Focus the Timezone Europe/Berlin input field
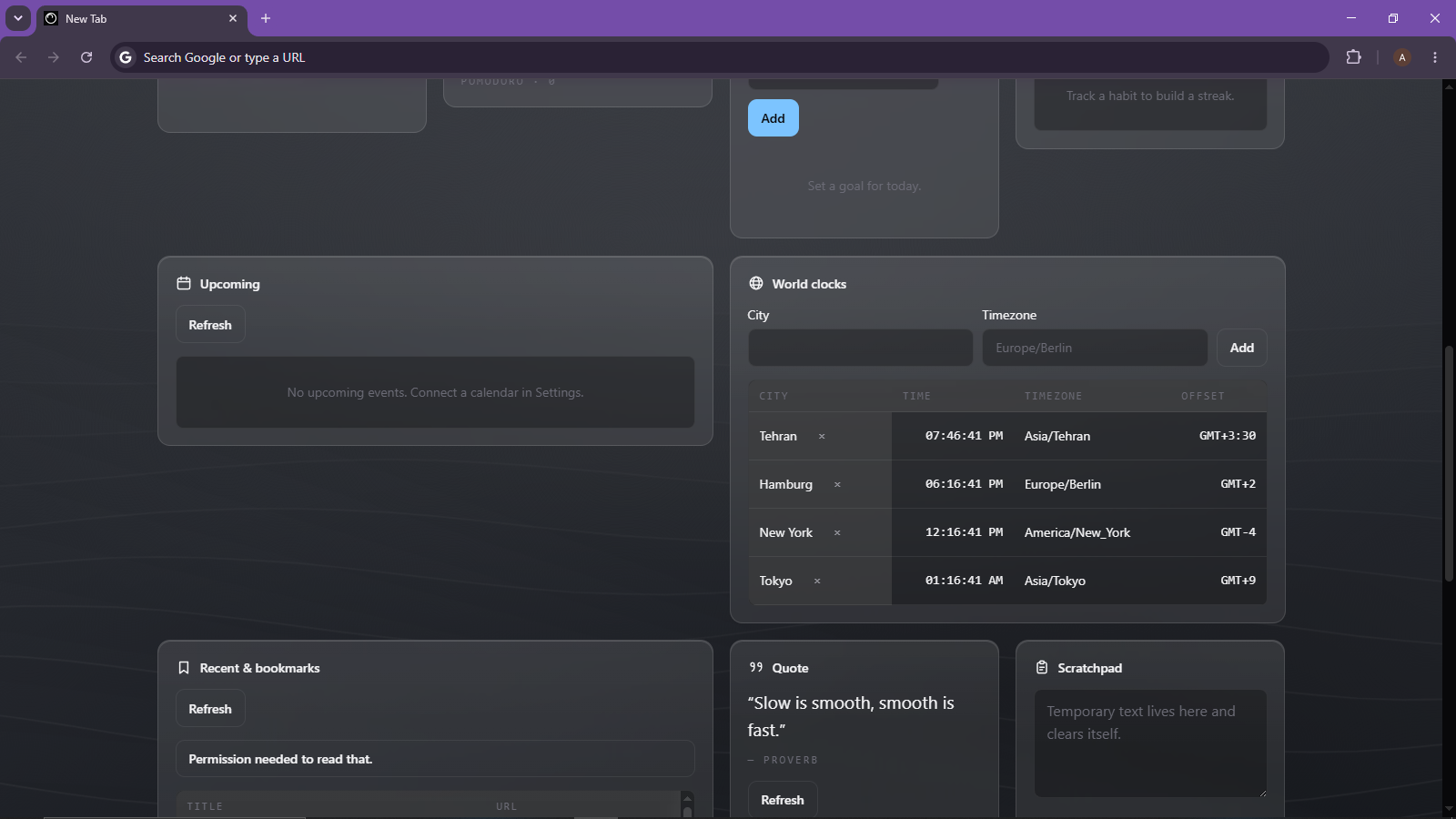Screen dimensions: 1456x819 pyautogui.click(x=1095, y=348)
